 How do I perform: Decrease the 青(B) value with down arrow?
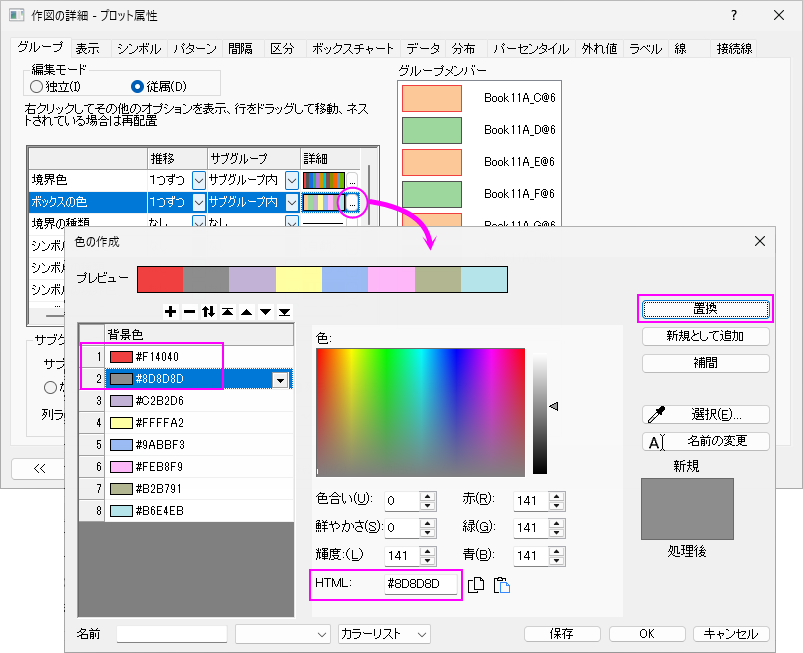point(557,560)
